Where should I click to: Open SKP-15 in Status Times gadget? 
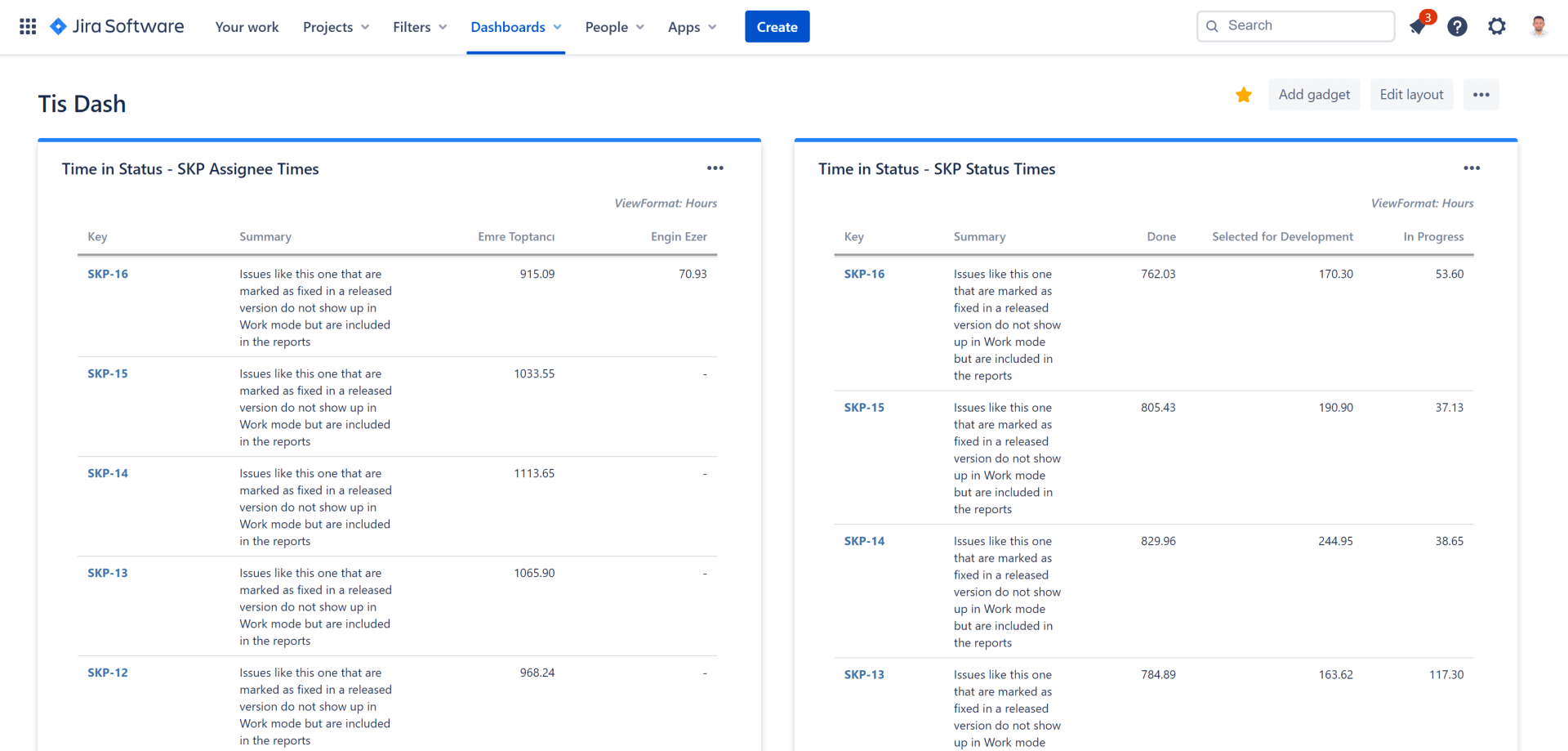[864, 408]
